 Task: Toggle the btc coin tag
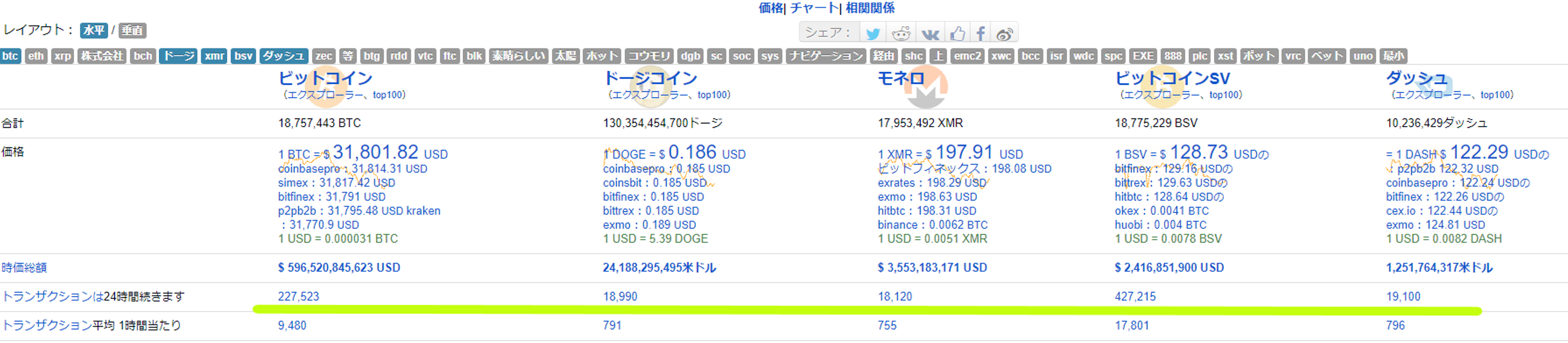[x=10, y=56]
